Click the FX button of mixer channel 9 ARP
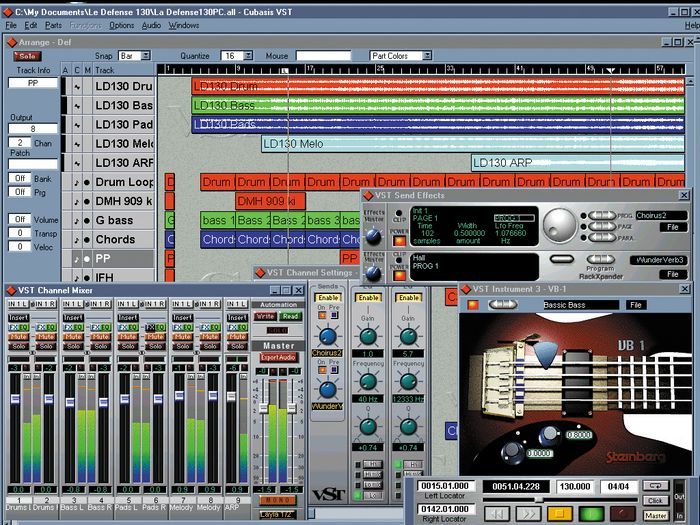Screen dimensions: 700x525 [232, 328]
